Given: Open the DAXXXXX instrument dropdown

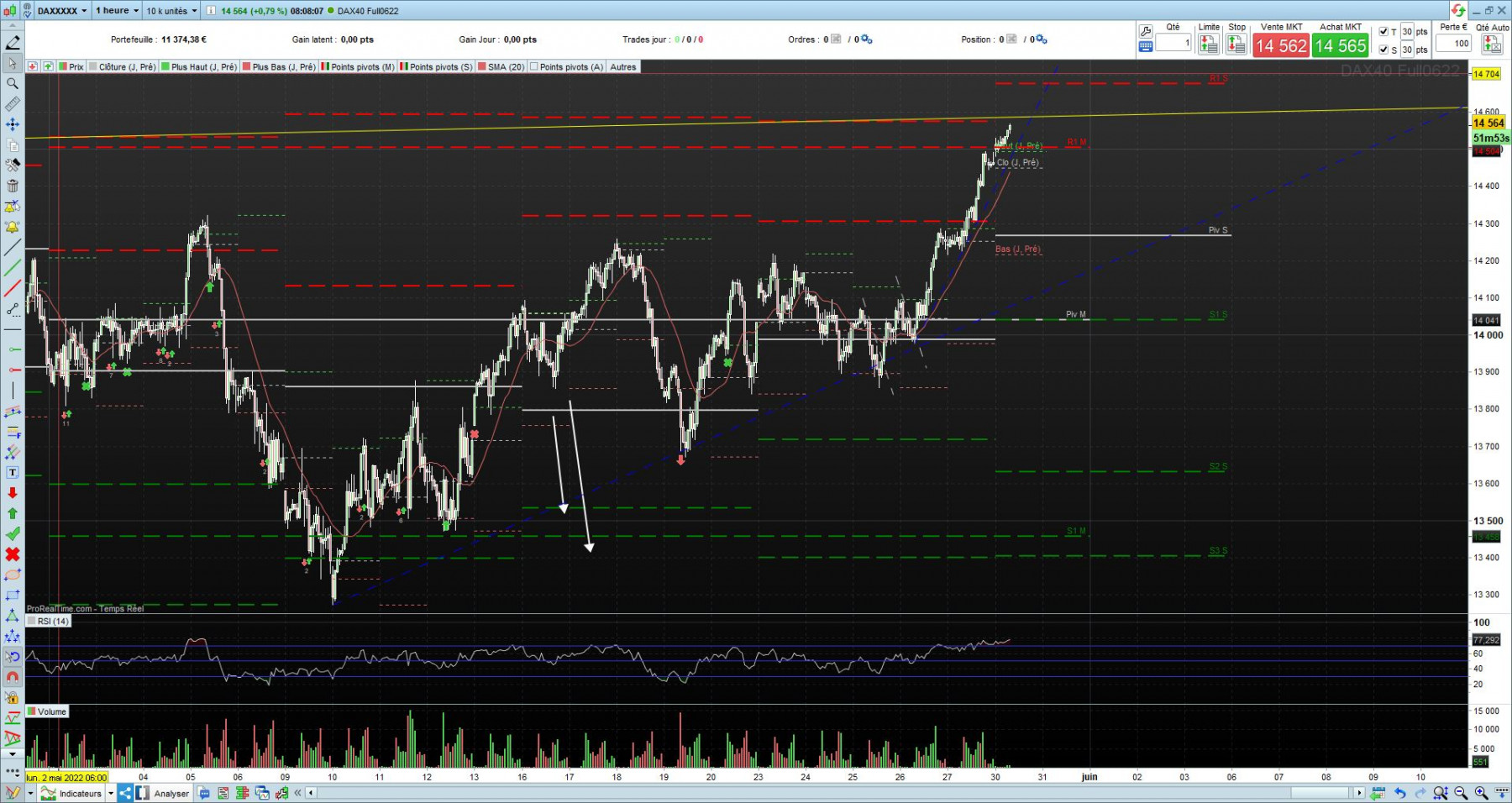Looking at the screenshot, I should pyautogui.click(x=62, y=11).
